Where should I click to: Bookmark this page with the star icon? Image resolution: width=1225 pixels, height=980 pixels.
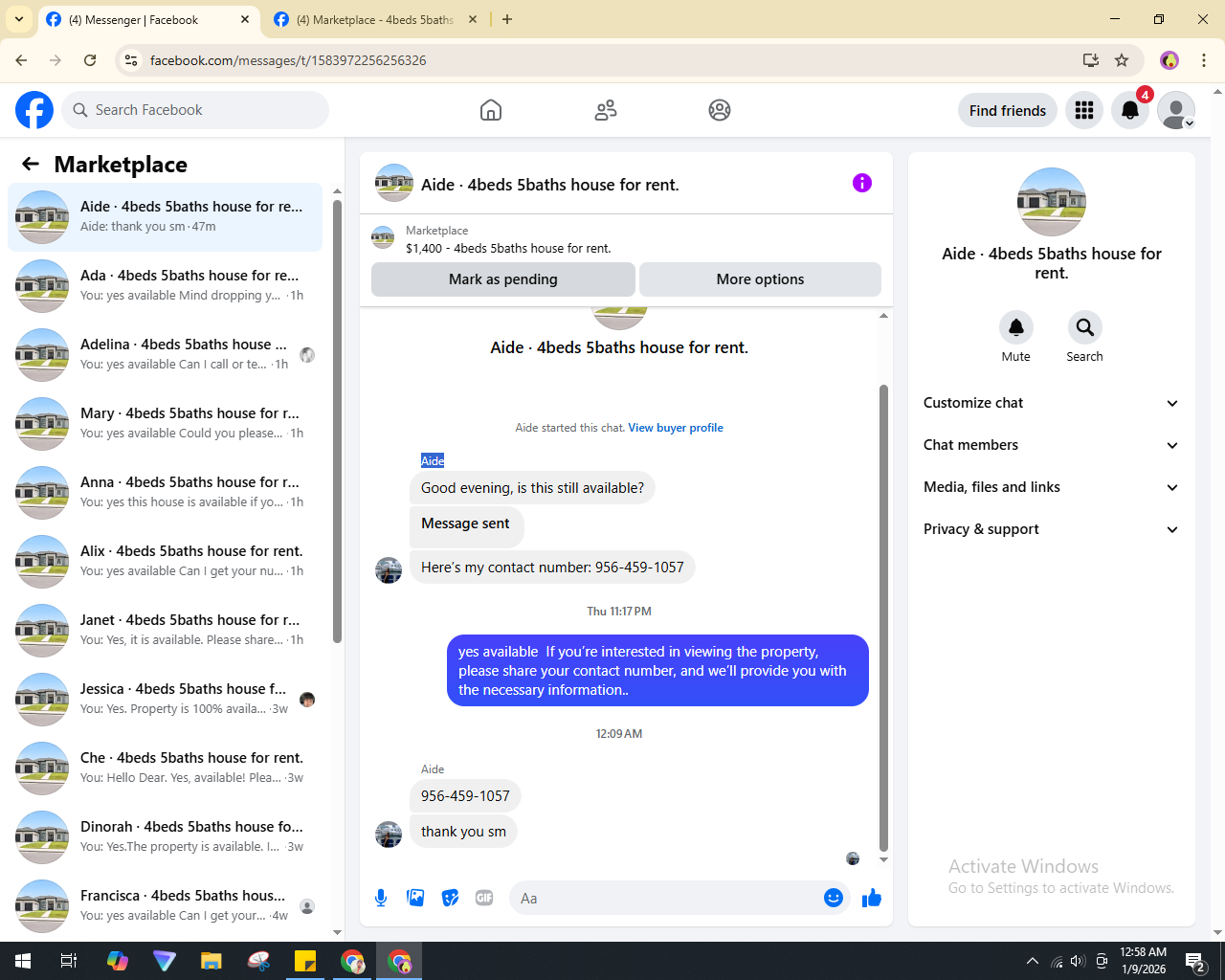click(x=1122, y=60)
